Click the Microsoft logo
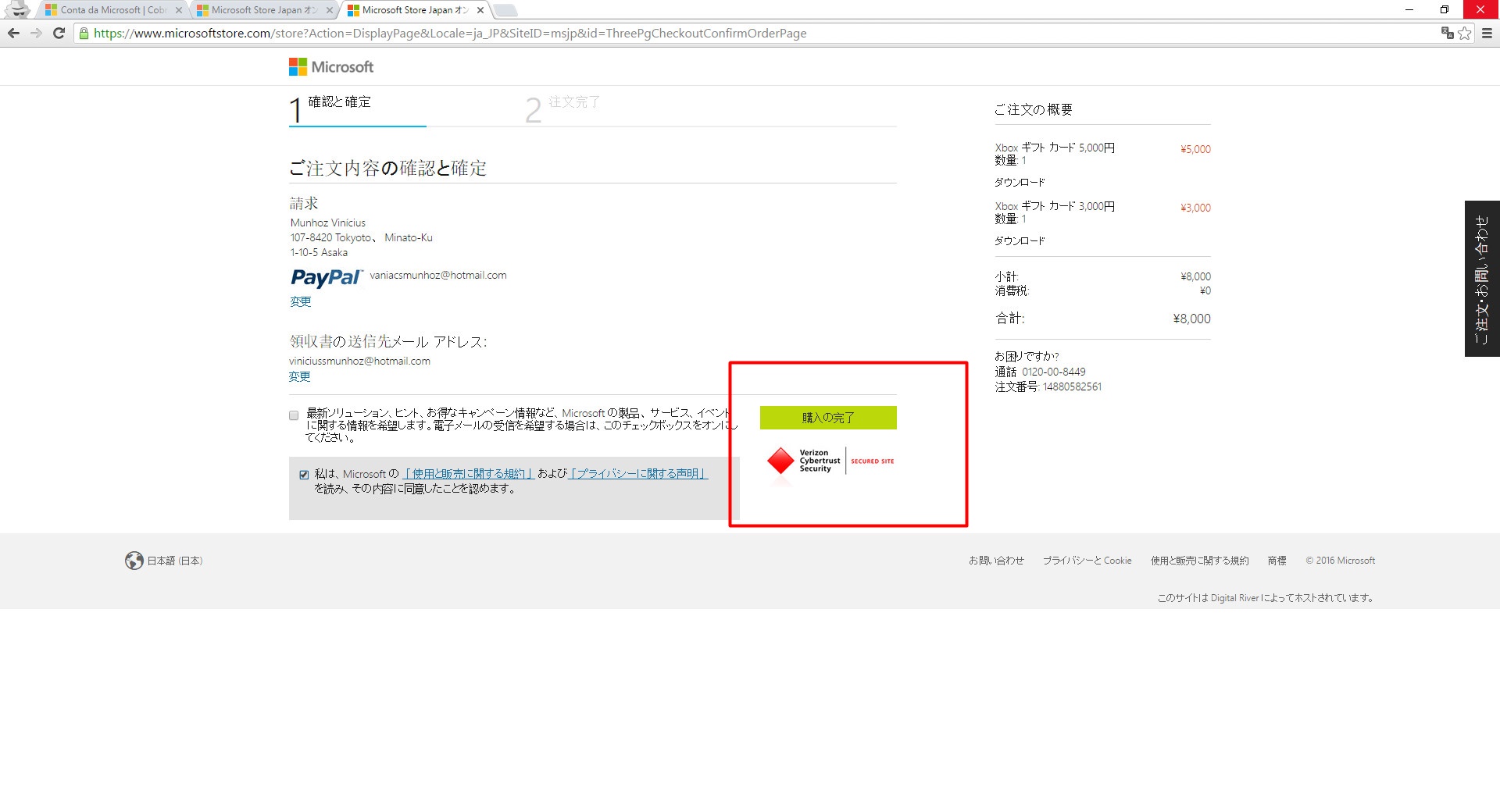Screen dimensions: 1500x812 click(x=331, y=67)
